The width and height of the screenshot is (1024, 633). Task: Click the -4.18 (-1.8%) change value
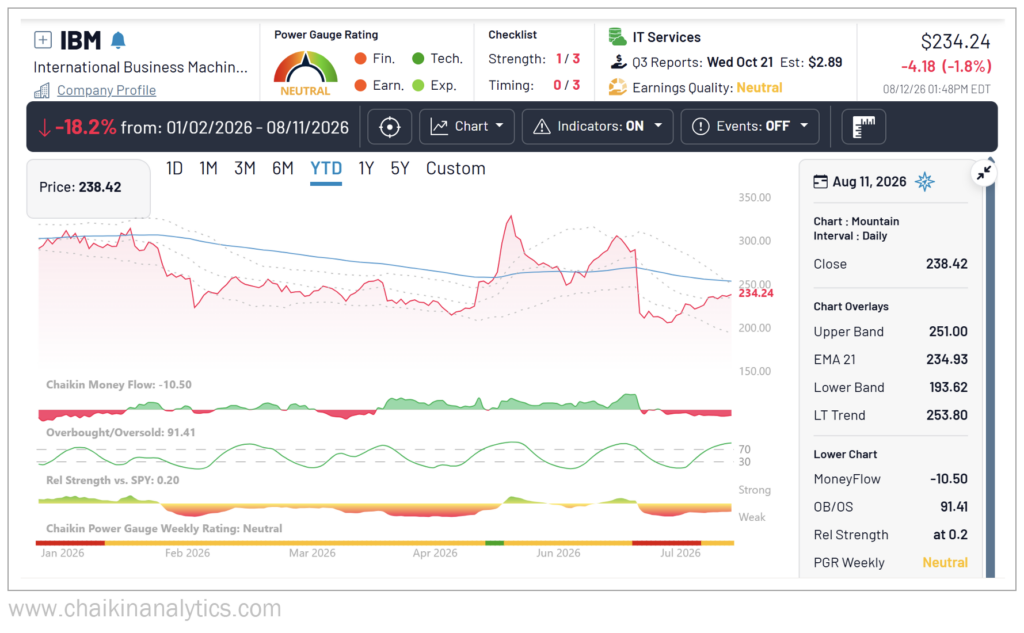click(x=946, y=67)
